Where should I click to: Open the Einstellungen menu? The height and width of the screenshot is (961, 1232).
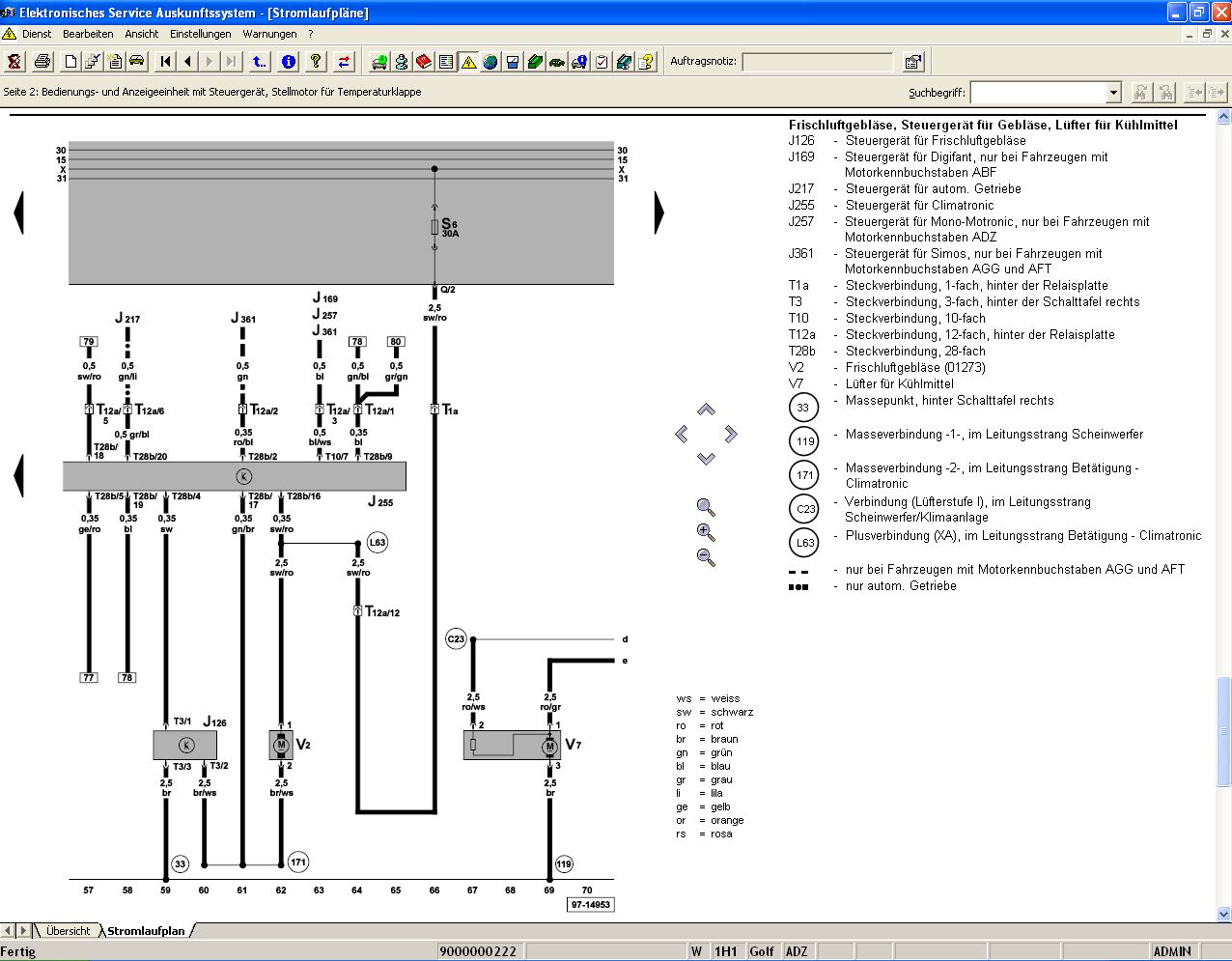click(x=201, y=34)
